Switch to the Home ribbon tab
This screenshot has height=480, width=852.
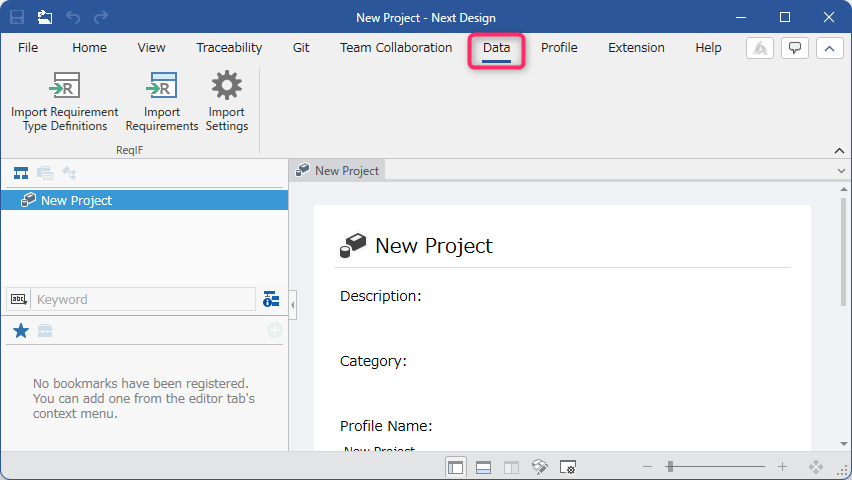pyautogui.click(x=89, y=48)
